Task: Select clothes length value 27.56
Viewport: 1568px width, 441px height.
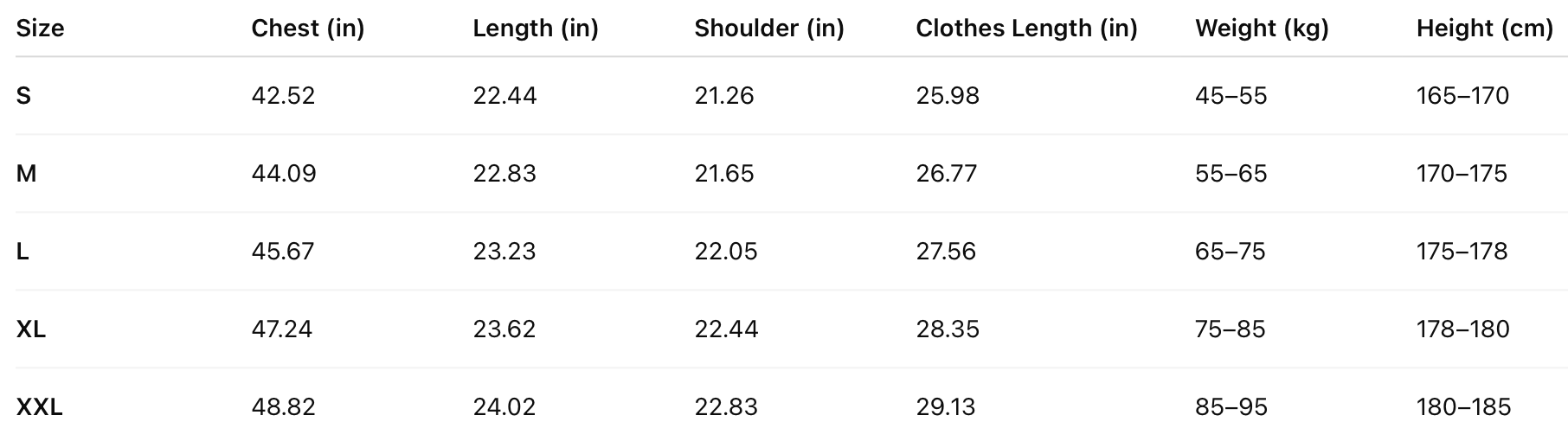Action: pos(946,251)
